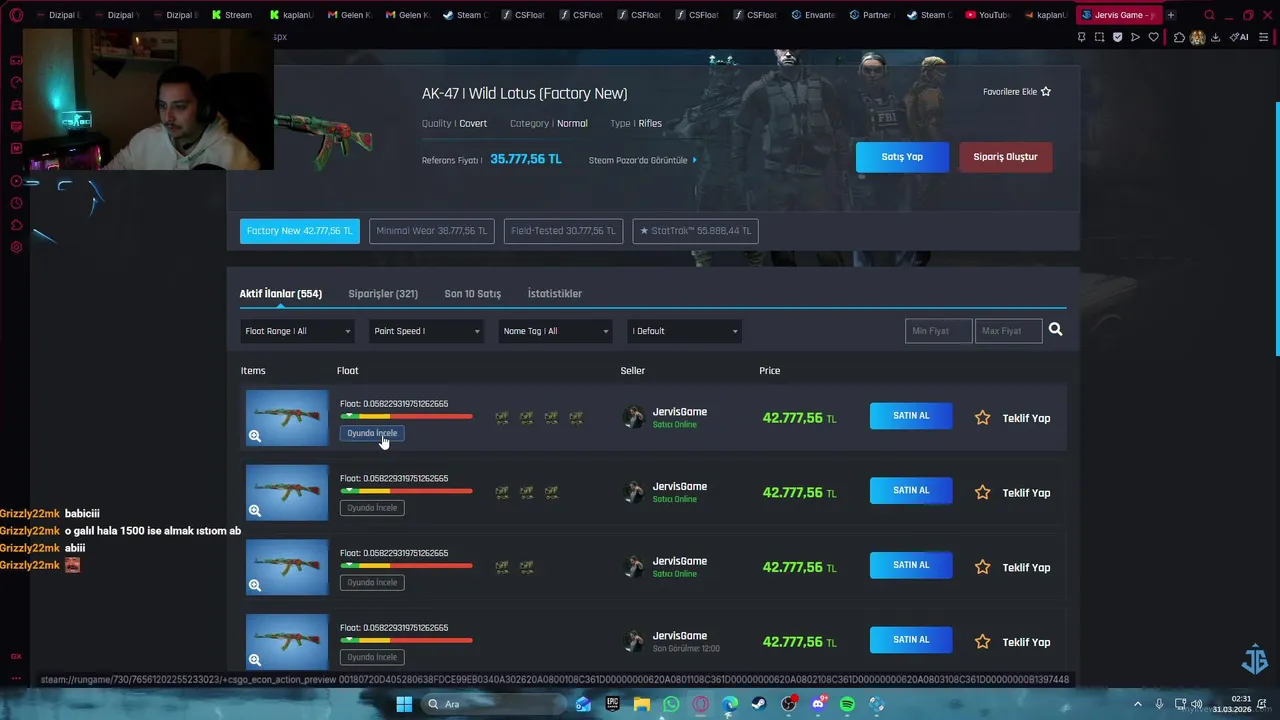
Task: Switch to the YouTube browser tab
Action: pos(988,15)
